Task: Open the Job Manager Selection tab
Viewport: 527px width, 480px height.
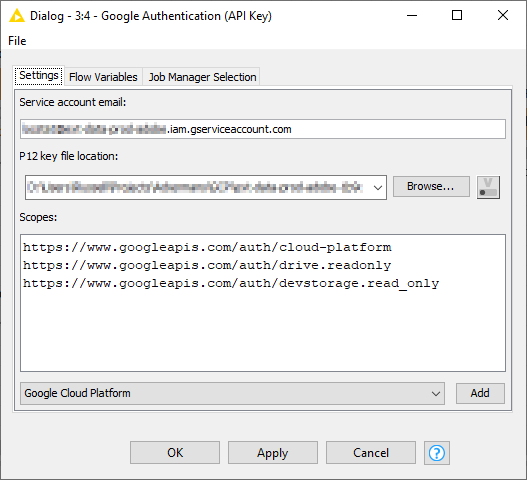Action: click(x=202, y=77)
